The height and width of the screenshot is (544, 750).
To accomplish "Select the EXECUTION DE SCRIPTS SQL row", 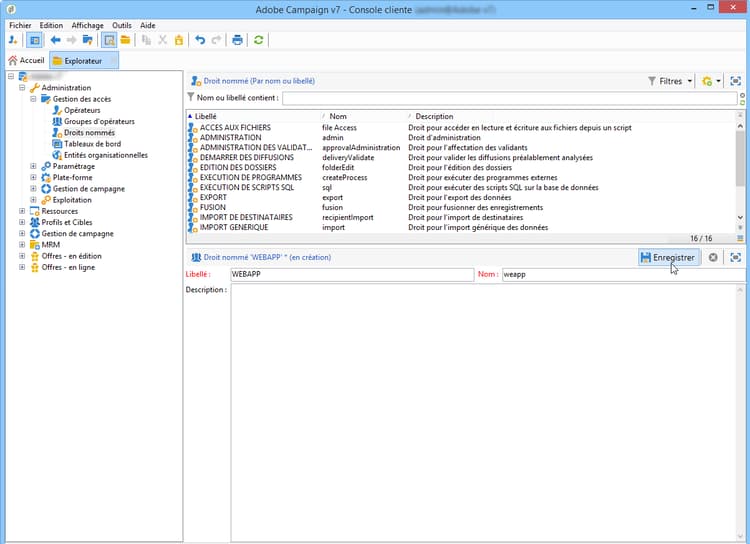I will 461,188.
